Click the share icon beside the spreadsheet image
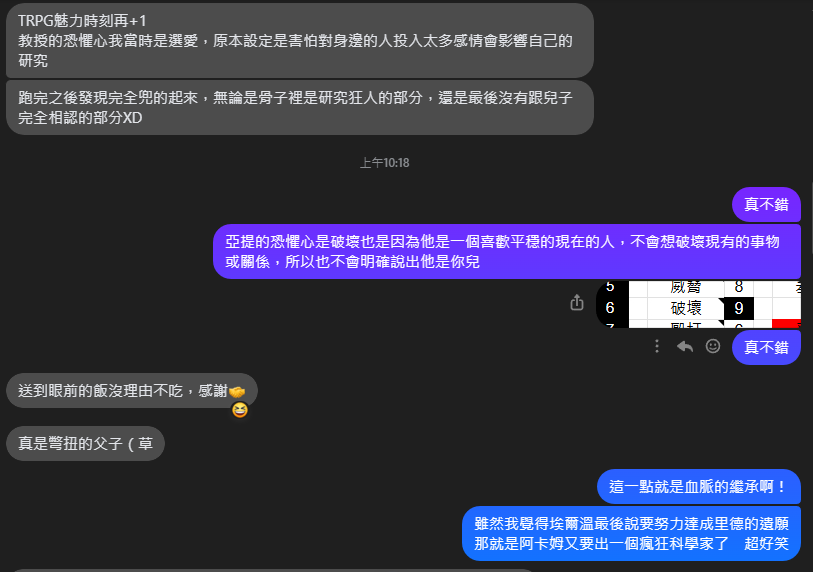813x572 pixels. tap(577, 302)
